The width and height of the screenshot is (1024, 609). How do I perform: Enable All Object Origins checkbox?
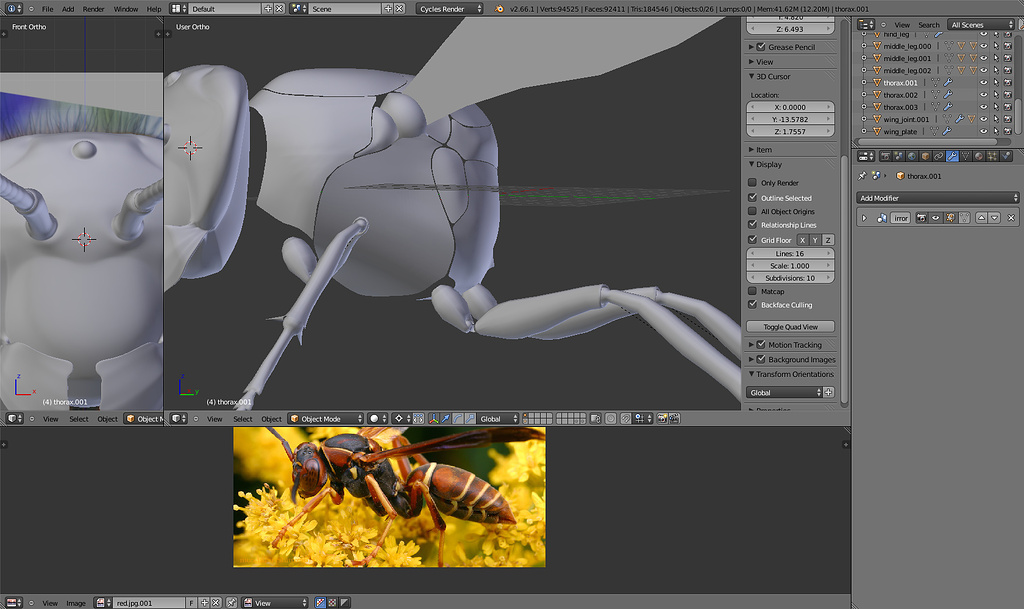(752, 211)
